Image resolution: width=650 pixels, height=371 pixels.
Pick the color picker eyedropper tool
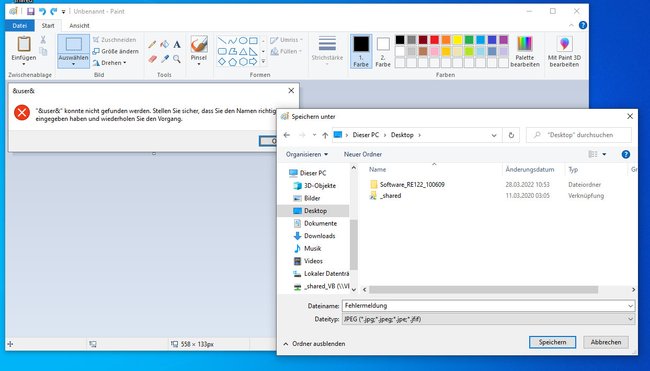pyautogui.click(x=165, y=59)
